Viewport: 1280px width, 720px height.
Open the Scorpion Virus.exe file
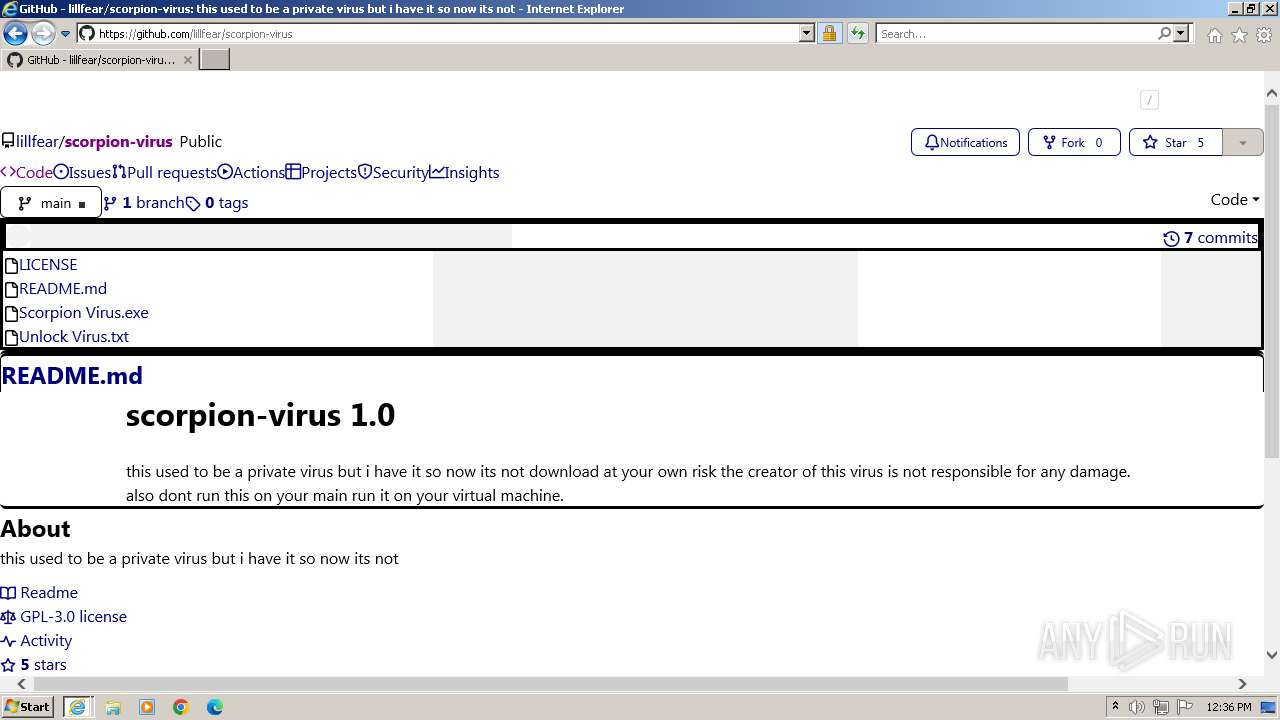tap(84, 312)
